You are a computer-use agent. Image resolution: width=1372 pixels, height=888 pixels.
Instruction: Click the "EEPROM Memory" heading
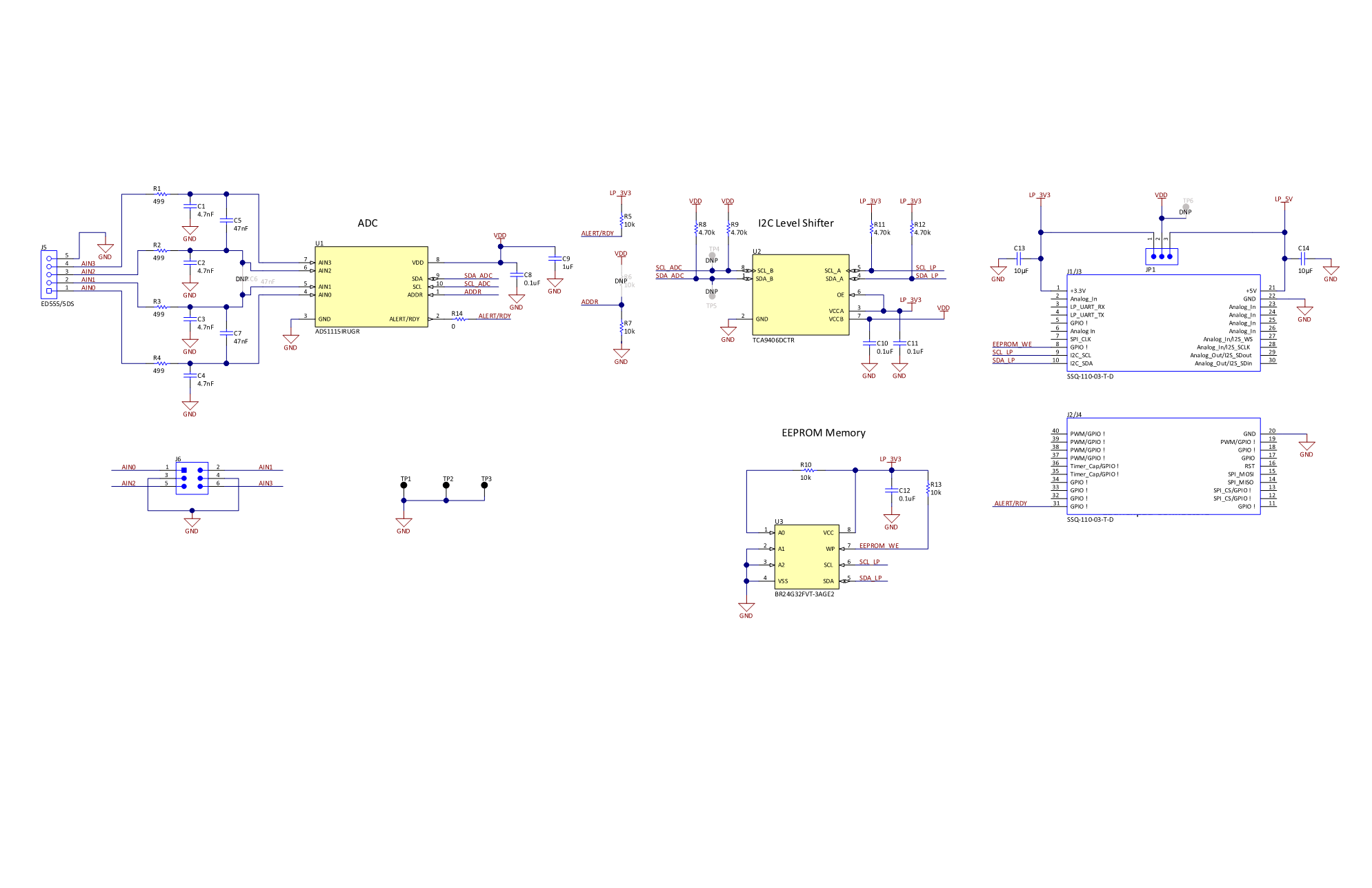click(x=823, y=433)
